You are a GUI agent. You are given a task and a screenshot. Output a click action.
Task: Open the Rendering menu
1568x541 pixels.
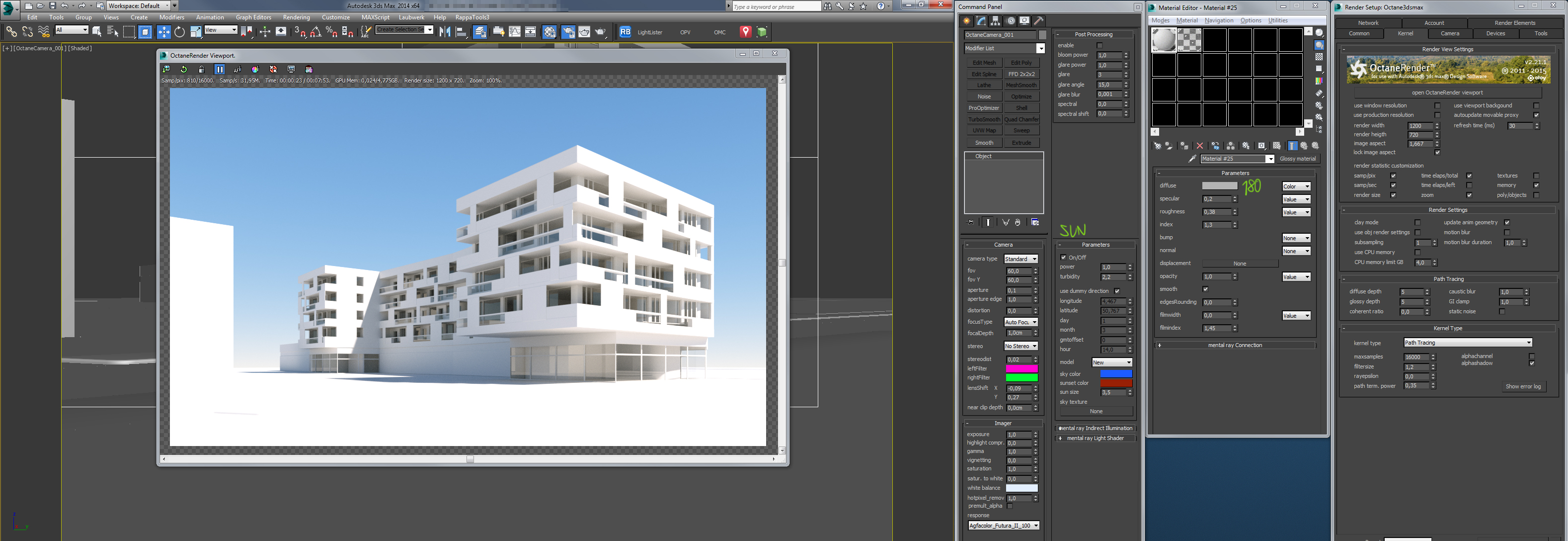coord(297,17)
